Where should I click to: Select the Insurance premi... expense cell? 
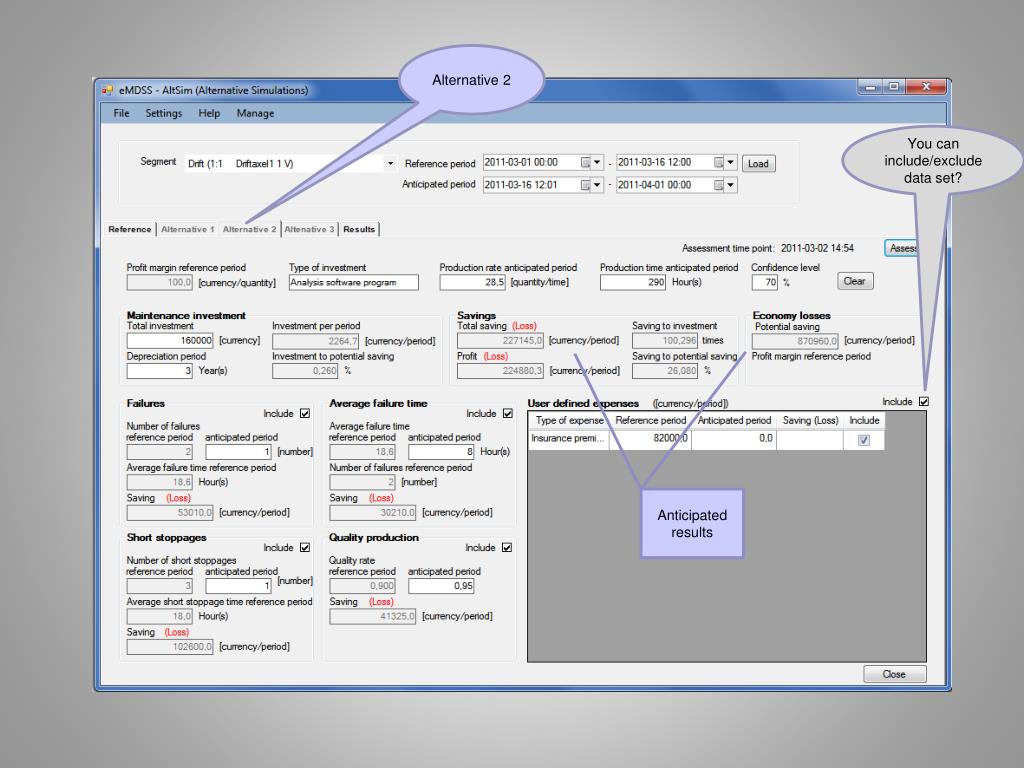point(568,438)
